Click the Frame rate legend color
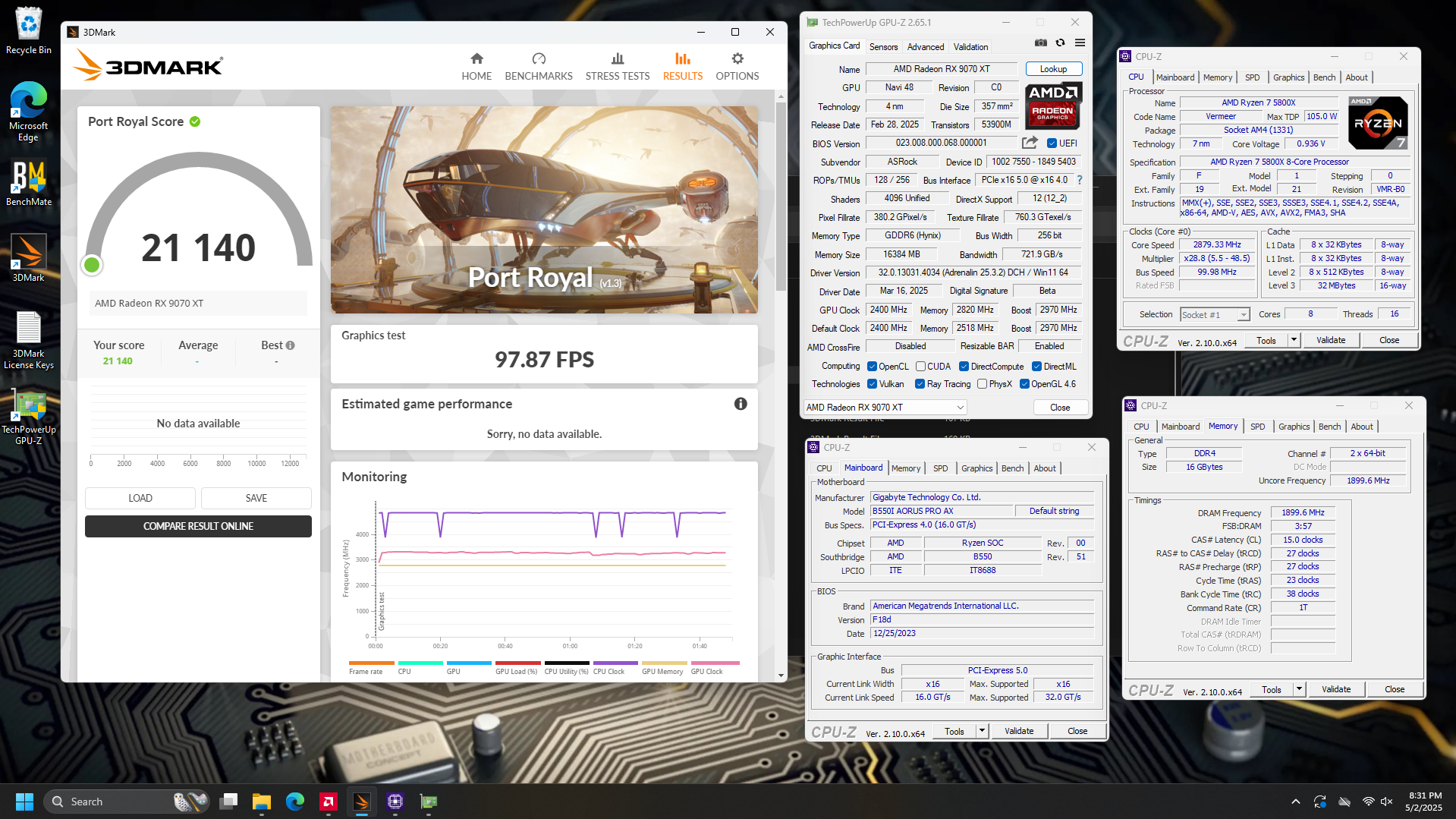Screen dimensions: 1456x819 pos(371,663)
